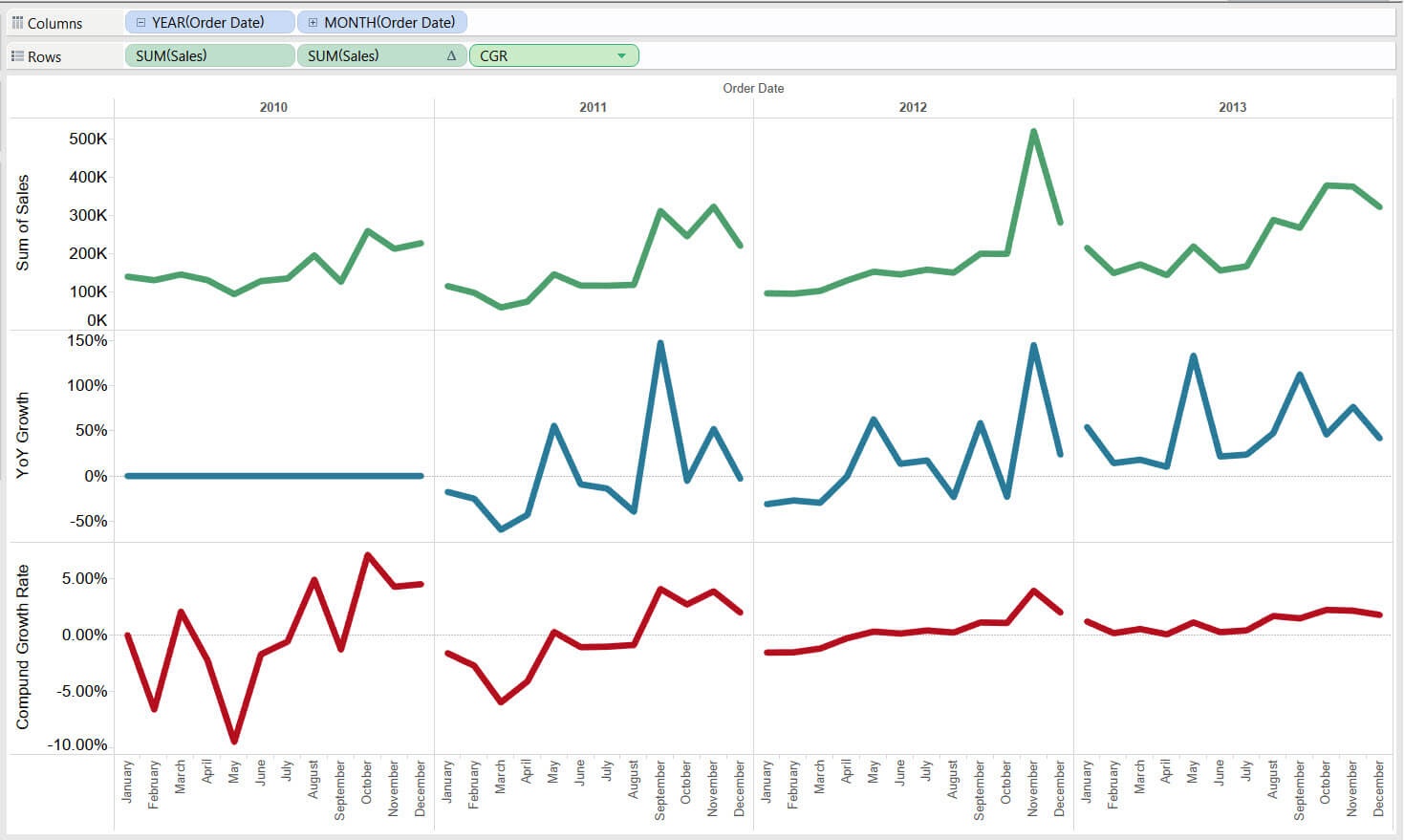Click the 5.00% axis tick label
This screenshot has height=840, width=1404.
coord(84,578)
